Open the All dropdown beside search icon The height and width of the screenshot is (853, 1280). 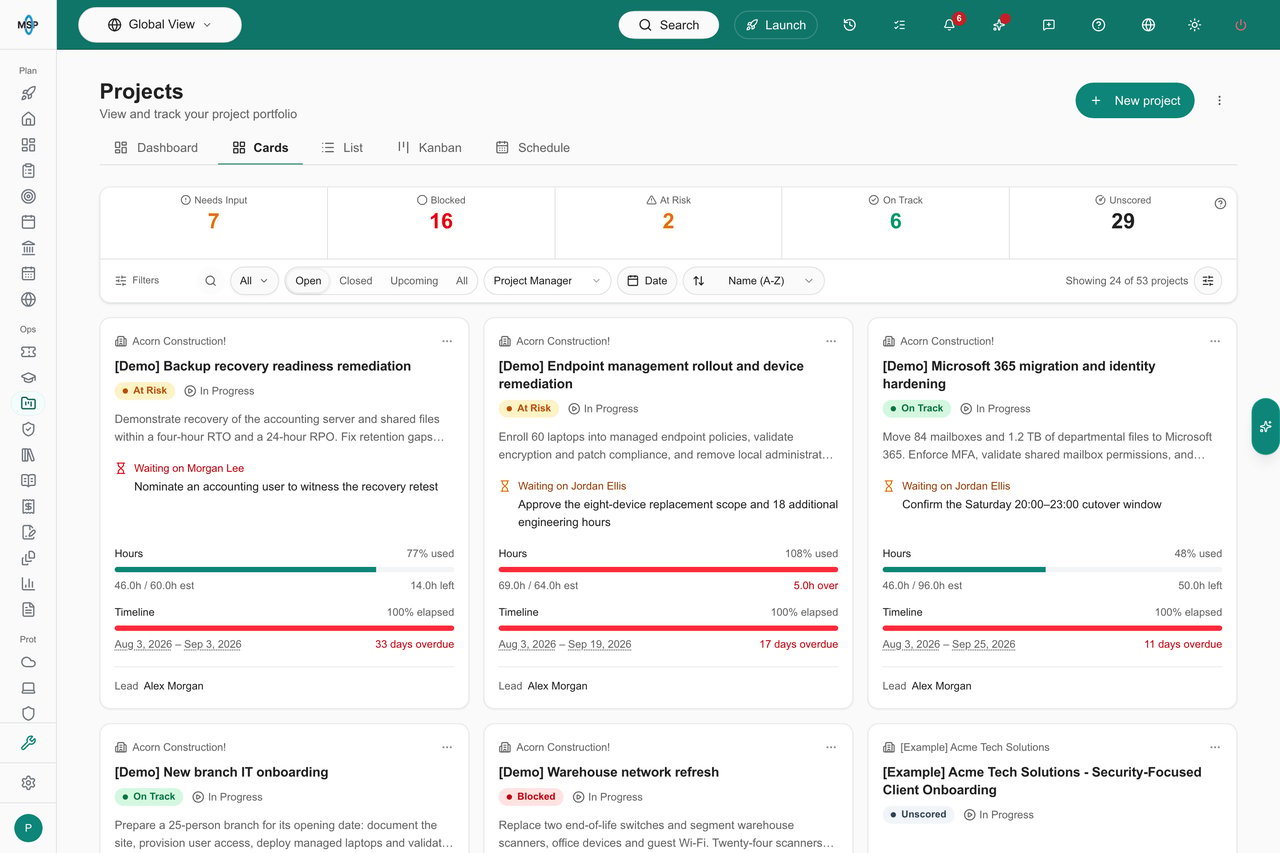pos(255,281)
